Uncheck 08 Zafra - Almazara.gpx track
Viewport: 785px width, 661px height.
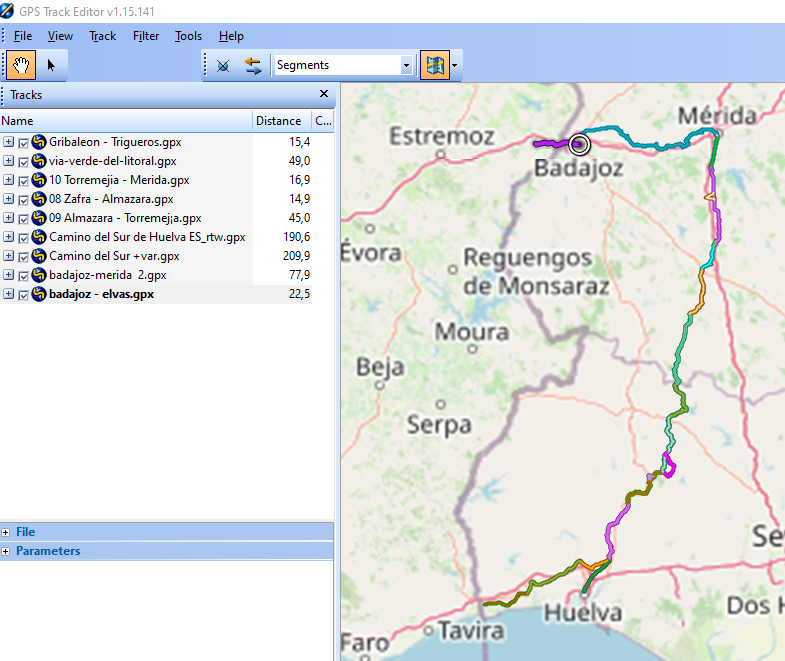23,200
